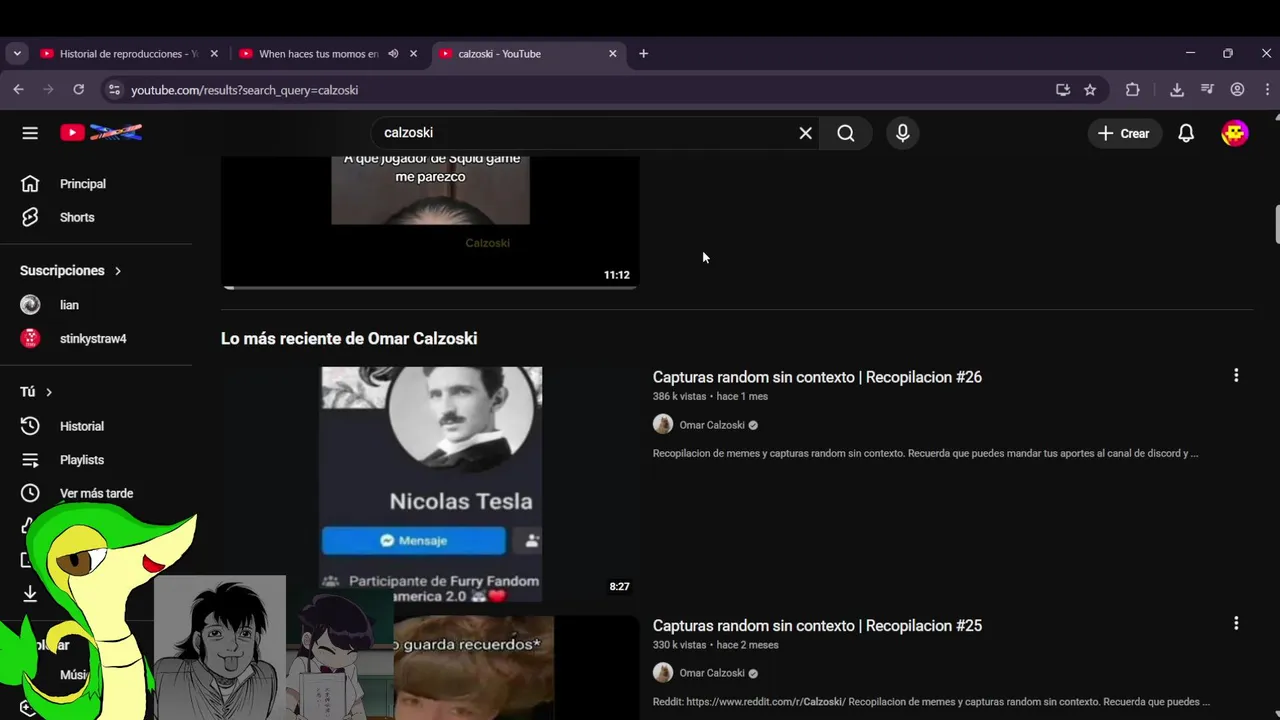The image size is (1280, 720).
Task: Open Omar Calzoski channel under Recopilacion #25
Action: [712, 673]
